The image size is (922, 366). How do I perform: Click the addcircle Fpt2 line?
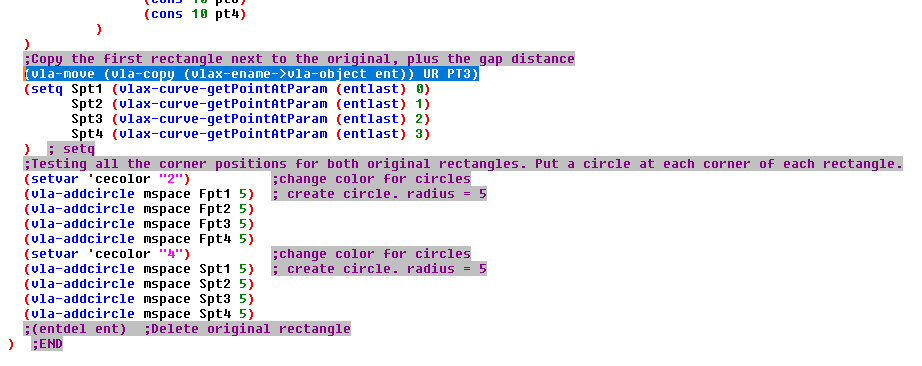[x=139, y=209]
